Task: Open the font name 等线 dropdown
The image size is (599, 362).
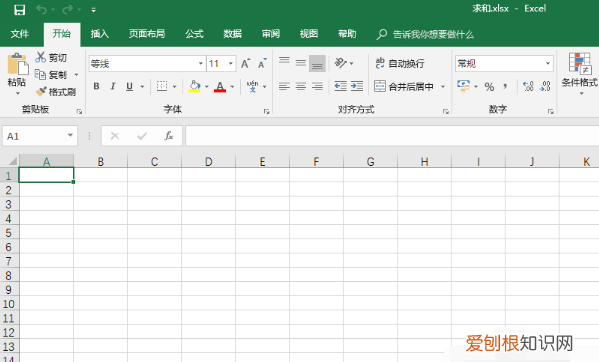Action: coord(201,63)
